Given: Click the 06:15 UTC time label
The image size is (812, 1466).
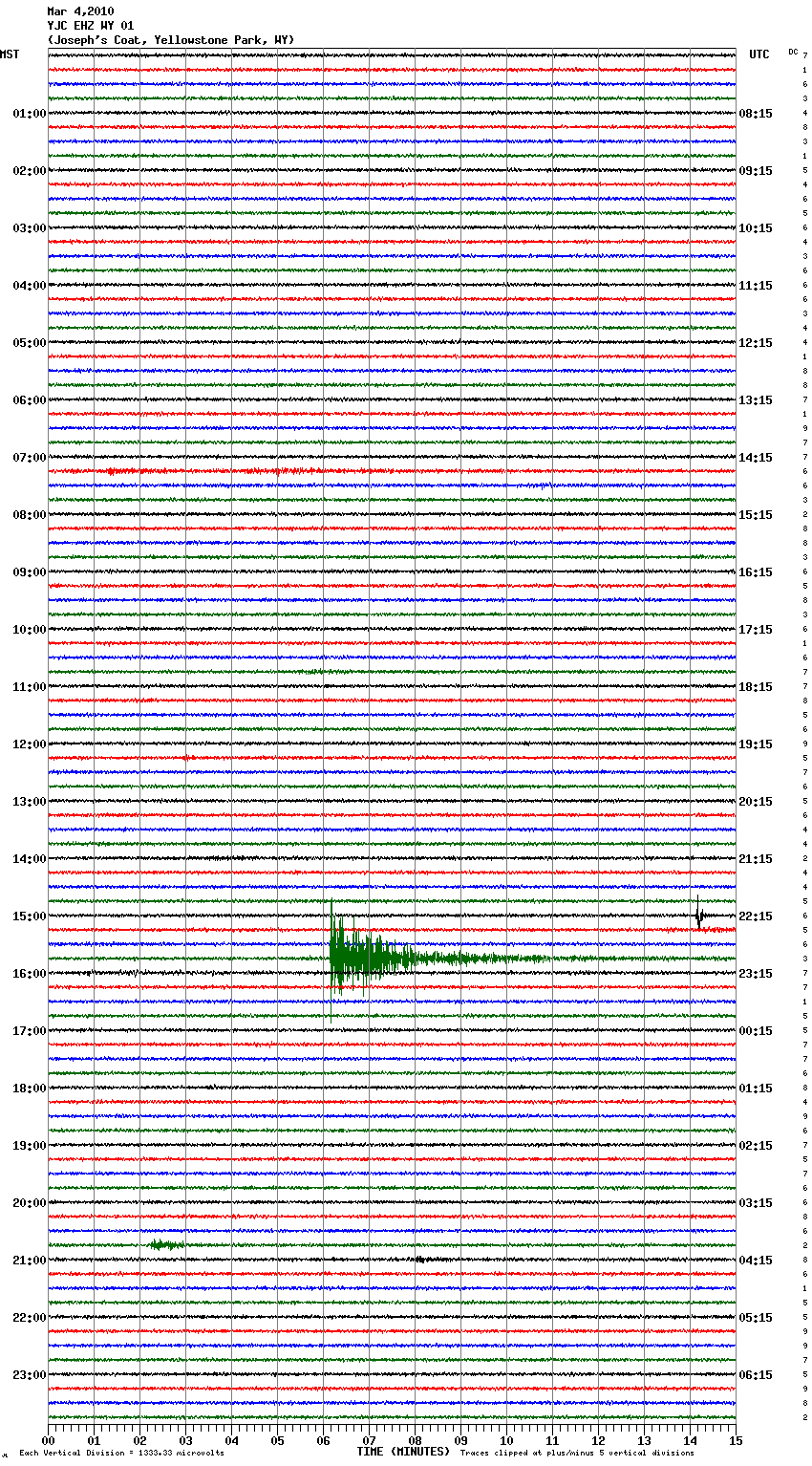Looking at the screenshot, I should 756,1375.
